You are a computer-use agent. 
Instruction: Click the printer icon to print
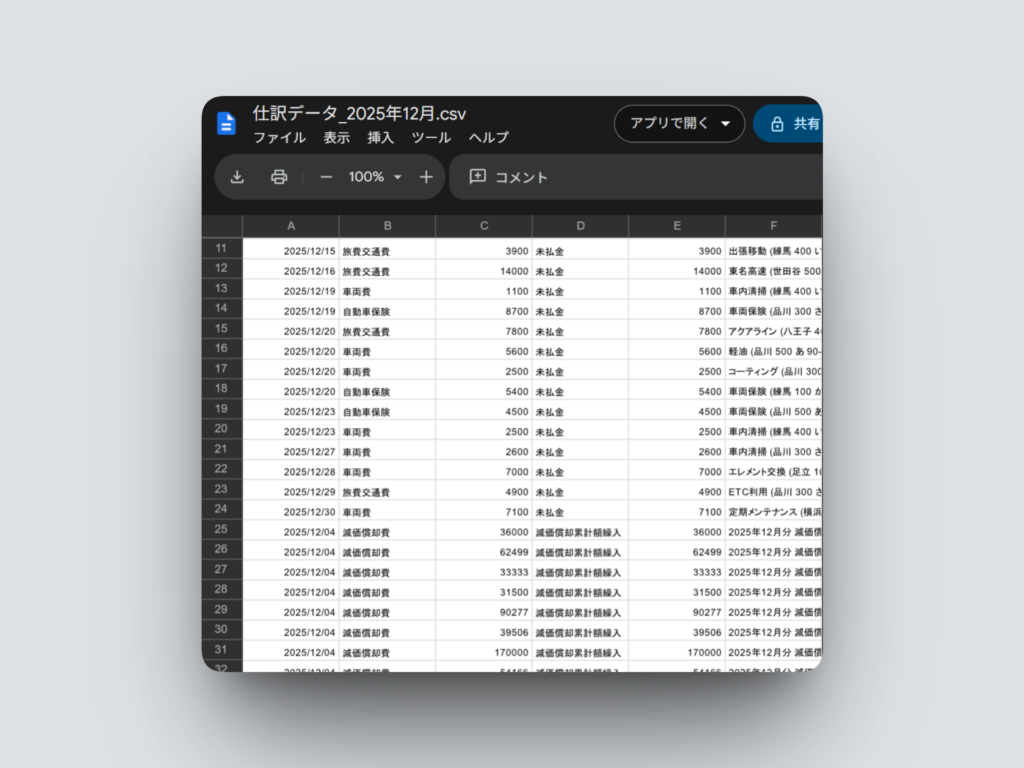(279, 177)
